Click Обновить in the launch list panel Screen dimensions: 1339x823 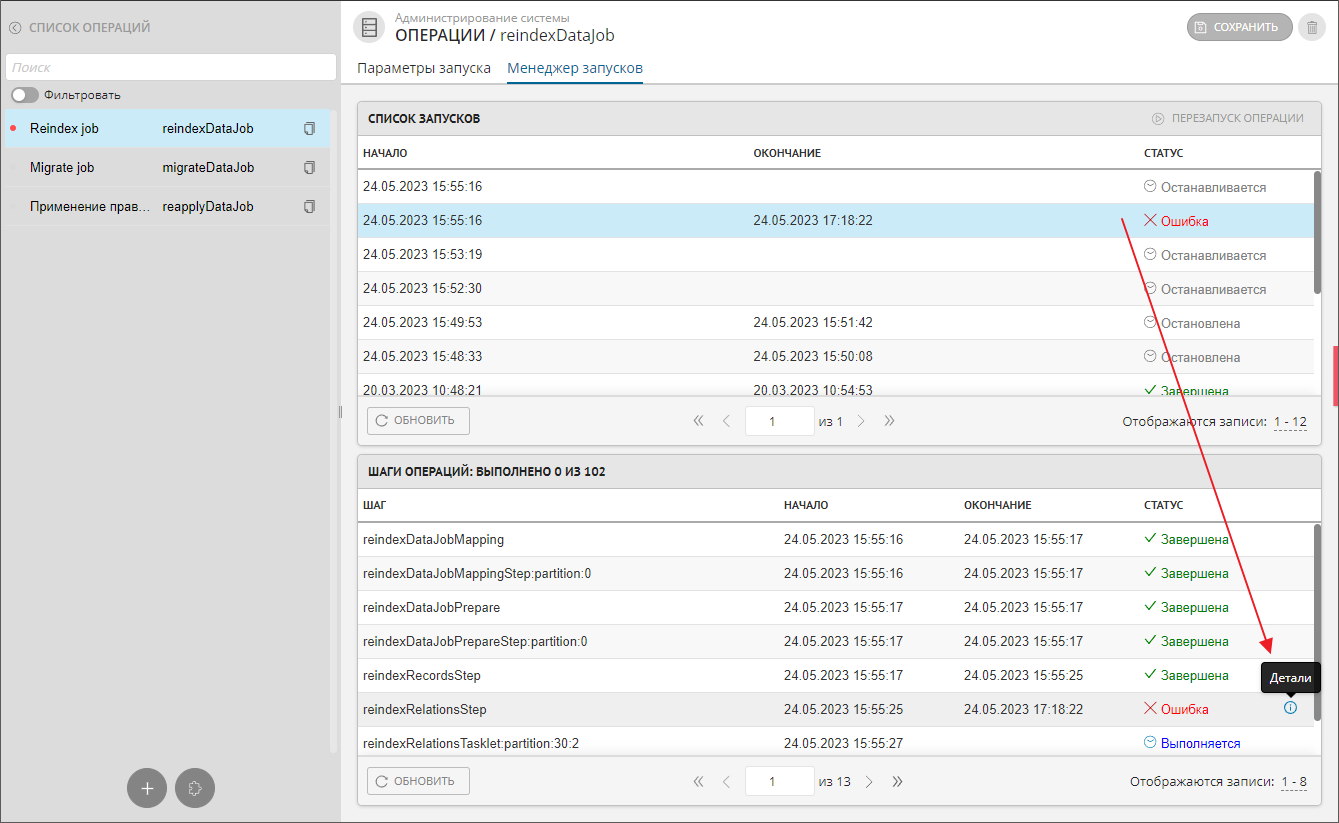tap(418, 421)
